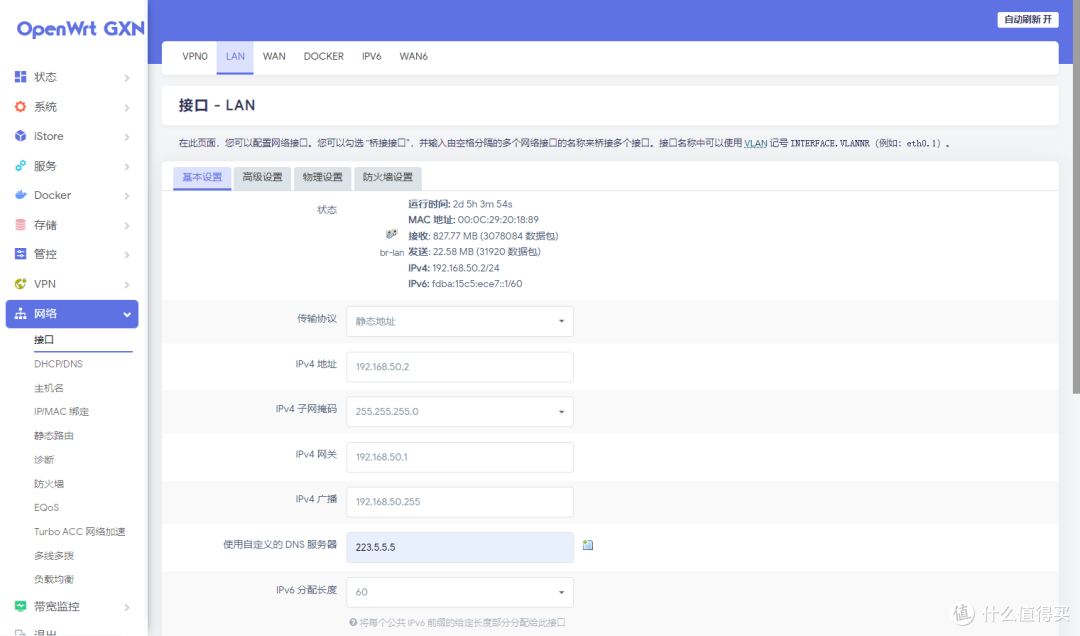
Task: Open the 防火墙设置 firewall settings tab
Action: tap(388, 177)
